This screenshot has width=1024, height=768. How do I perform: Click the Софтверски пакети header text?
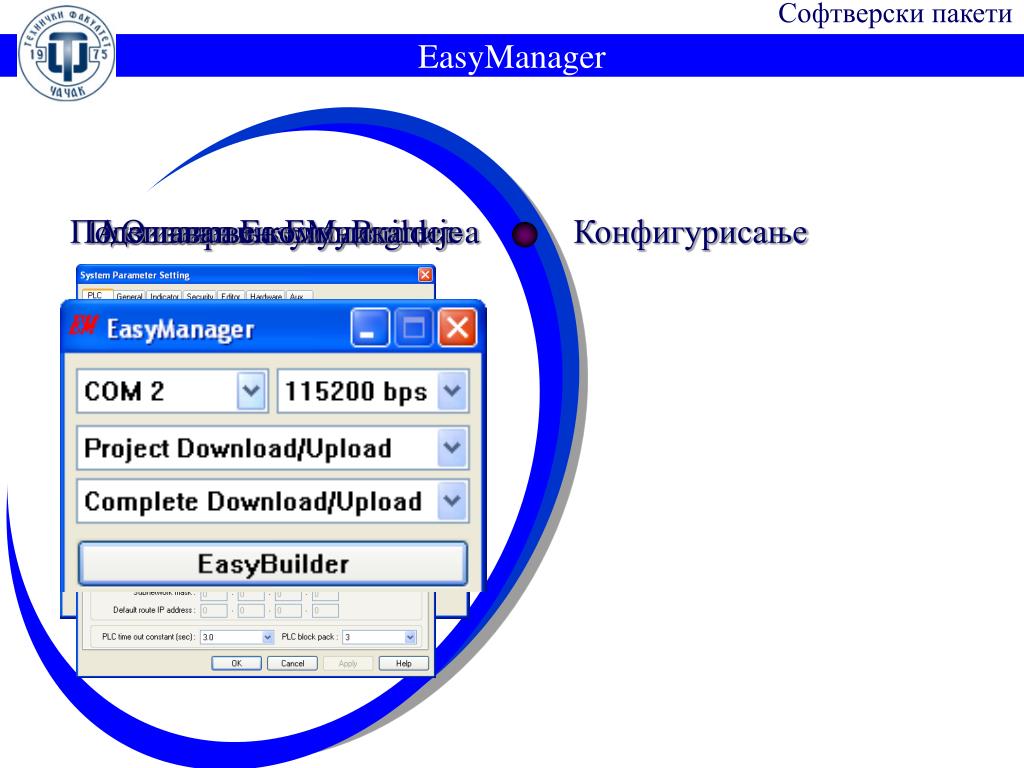tap(895, 14)
